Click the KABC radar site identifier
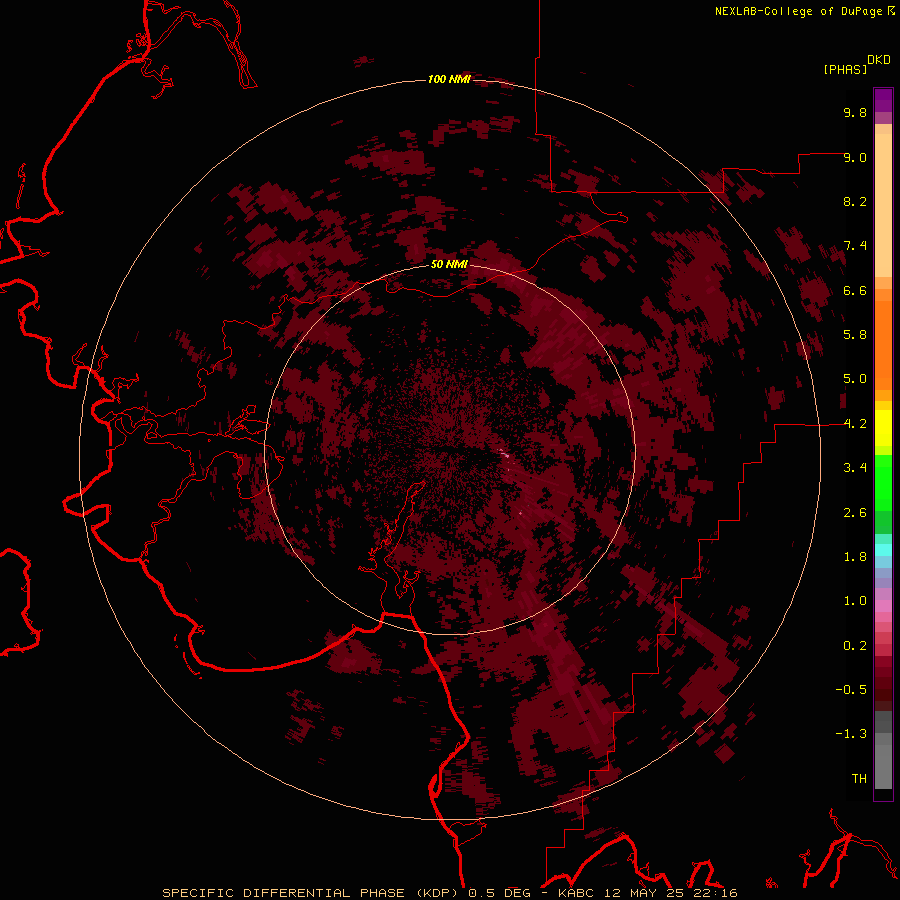The height and width of the screenshot is (900, 900). pyautogui.click(x=577, y=893)
